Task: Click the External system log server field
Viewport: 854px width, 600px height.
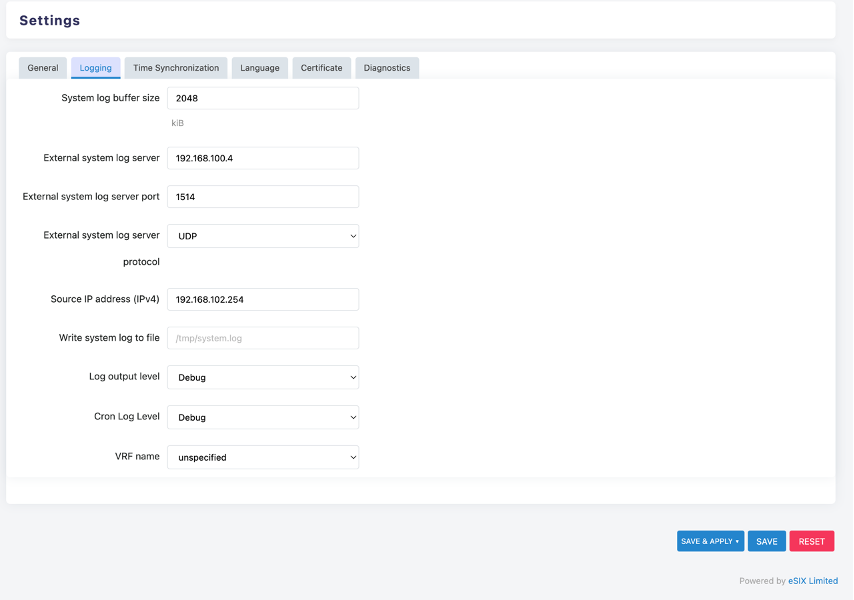Action: pos(263,157)
